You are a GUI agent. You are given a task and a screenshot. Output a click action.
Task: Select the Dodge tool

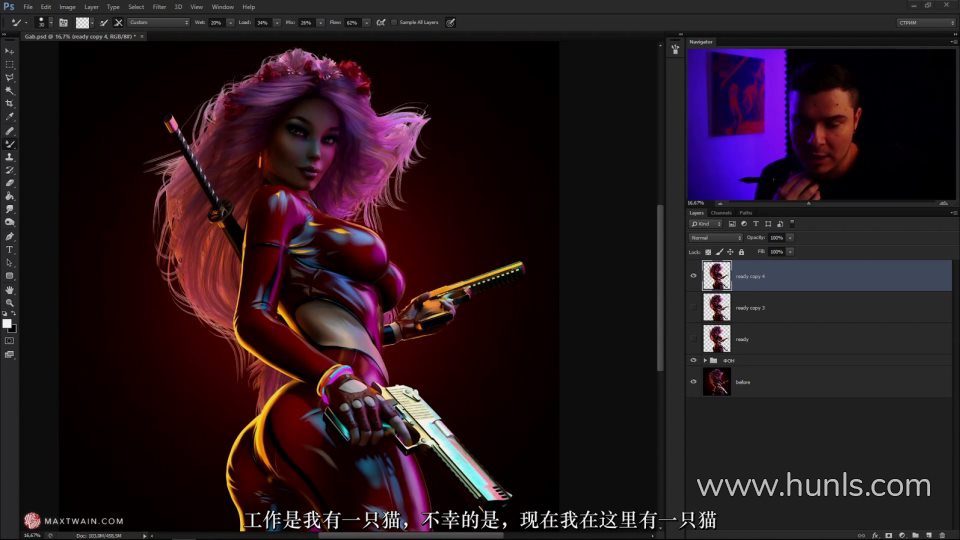[x=9, y=222]
